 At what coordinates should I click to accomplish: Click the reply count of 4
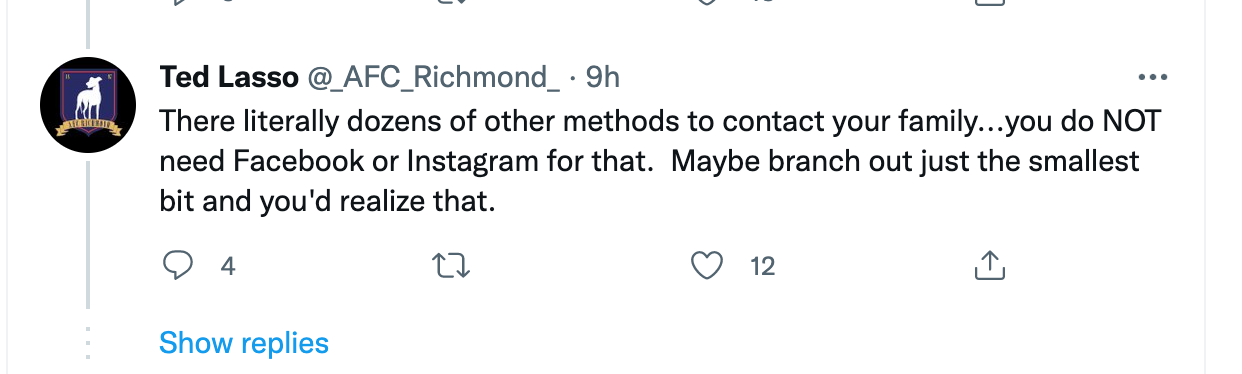tap(227, 266)
